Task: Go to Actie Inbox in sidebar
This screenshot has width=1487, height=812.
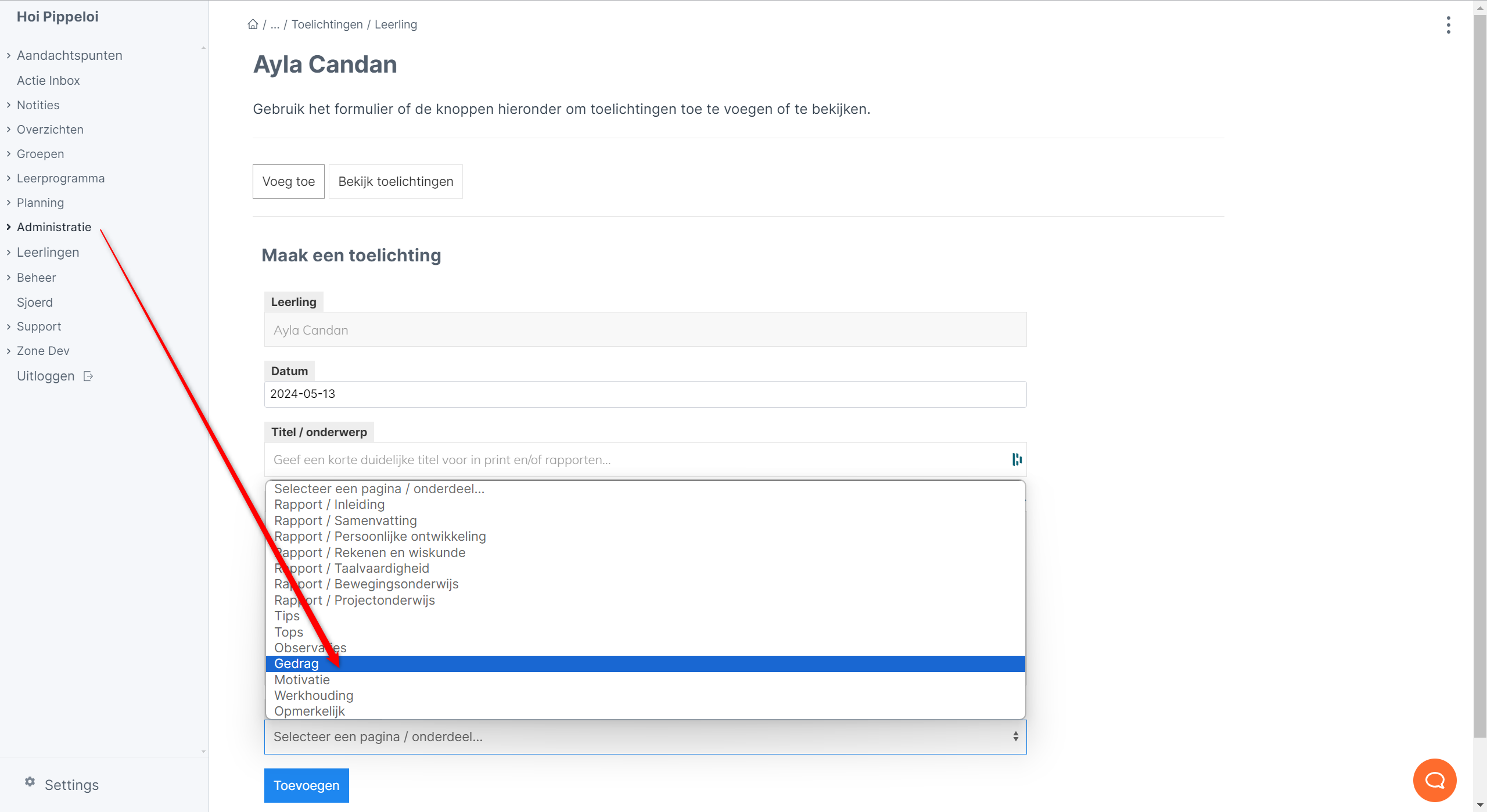Action: [48, 81]
